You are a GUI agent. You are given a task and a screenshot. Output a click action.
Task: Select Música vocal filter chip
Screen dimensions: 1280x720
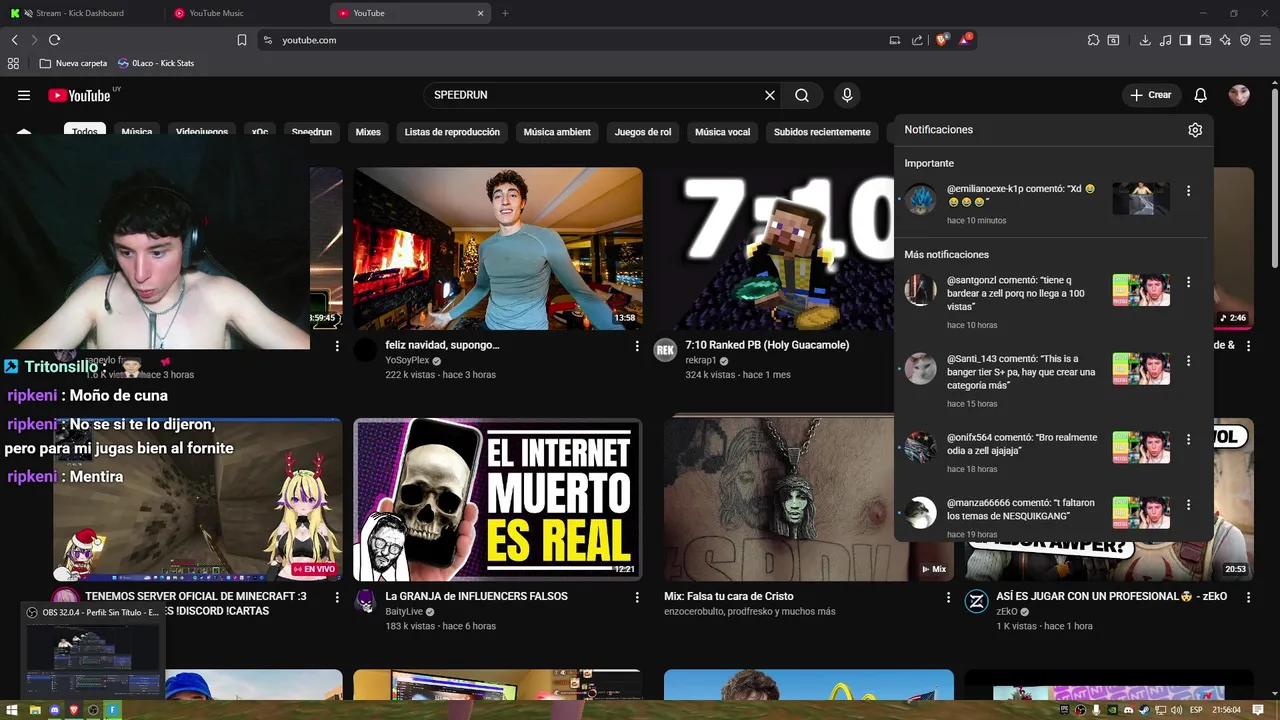722,132
